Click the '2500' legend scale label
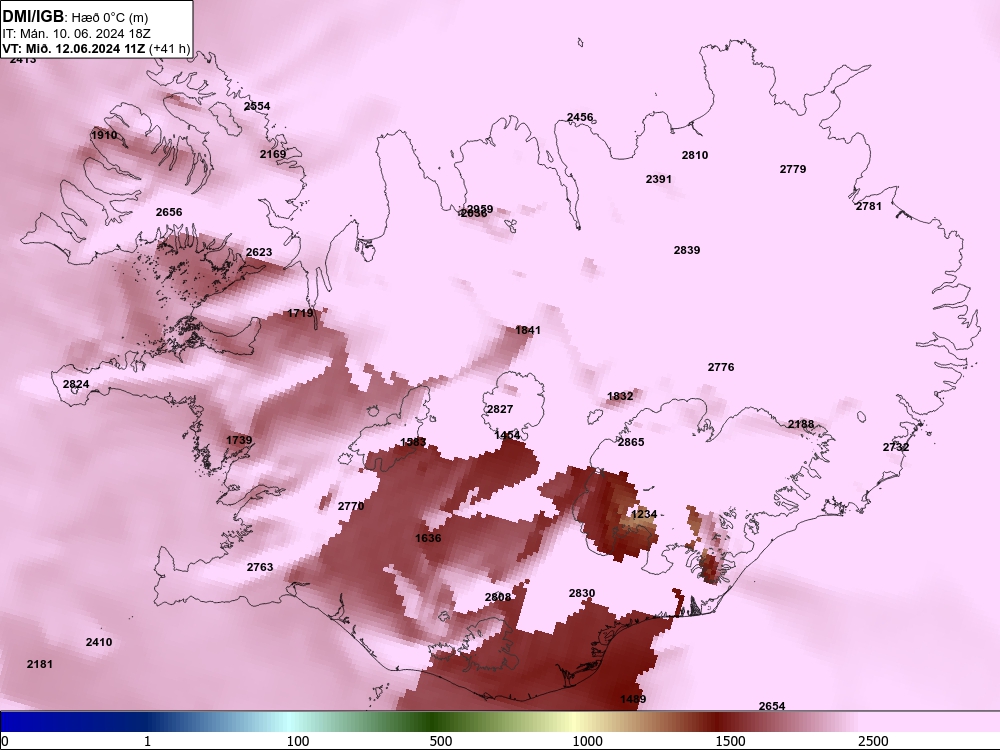This screenshot has height=750, width=1000. click(873, 741)
